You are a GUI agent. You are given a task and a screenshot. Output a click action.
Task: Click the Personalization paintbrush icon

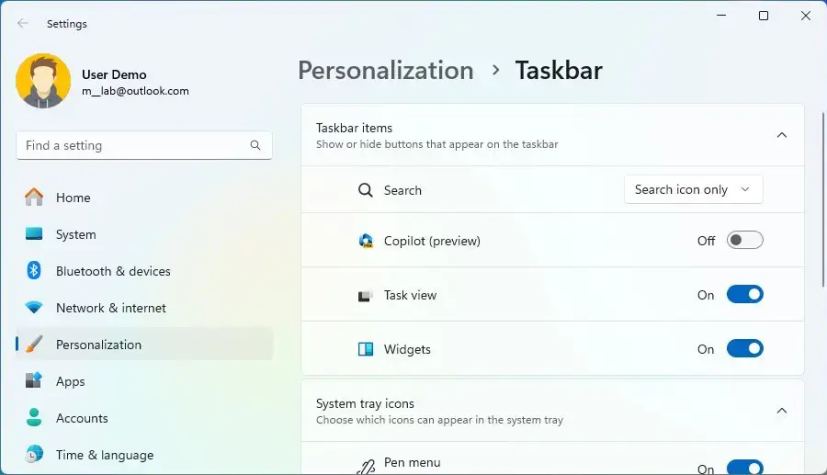tap(34, 344)
